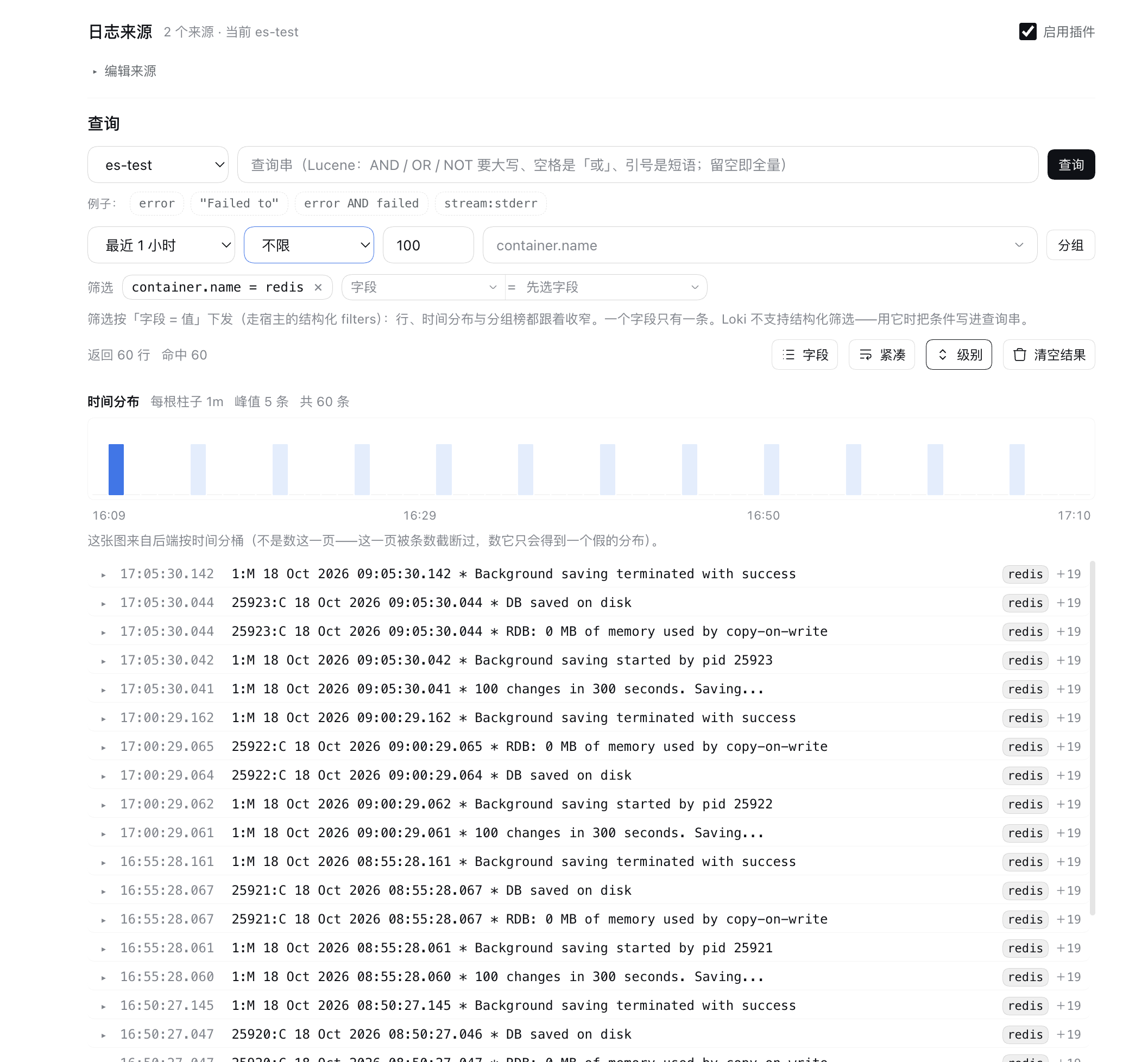The image size is (1148, 1062).
Task: Toggle the 紧凑 wrap mode button
Action: click(x=881, y=355)
